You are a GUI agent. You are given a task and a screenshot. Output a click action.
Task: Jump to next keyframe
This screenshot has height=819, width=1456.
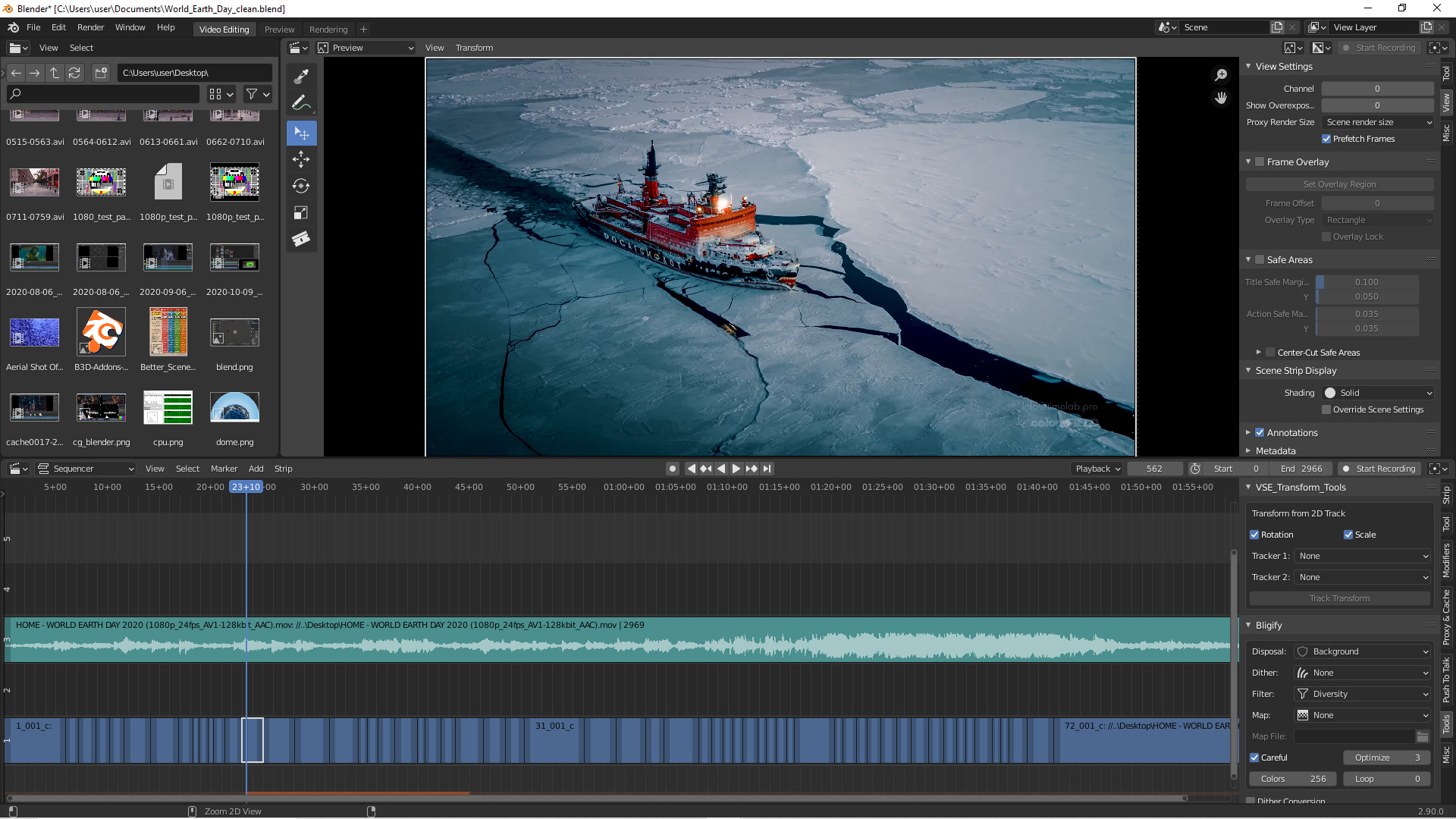pyautogui.click(x=752, y=469)
